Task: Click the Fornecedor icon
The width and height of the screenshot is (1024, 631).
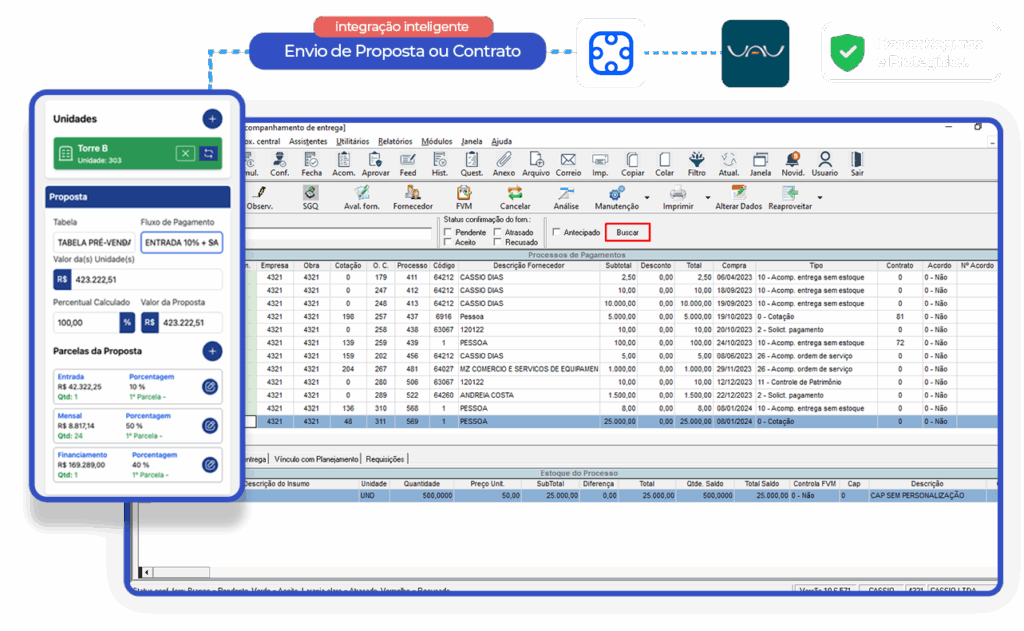Action: (413, 195)
